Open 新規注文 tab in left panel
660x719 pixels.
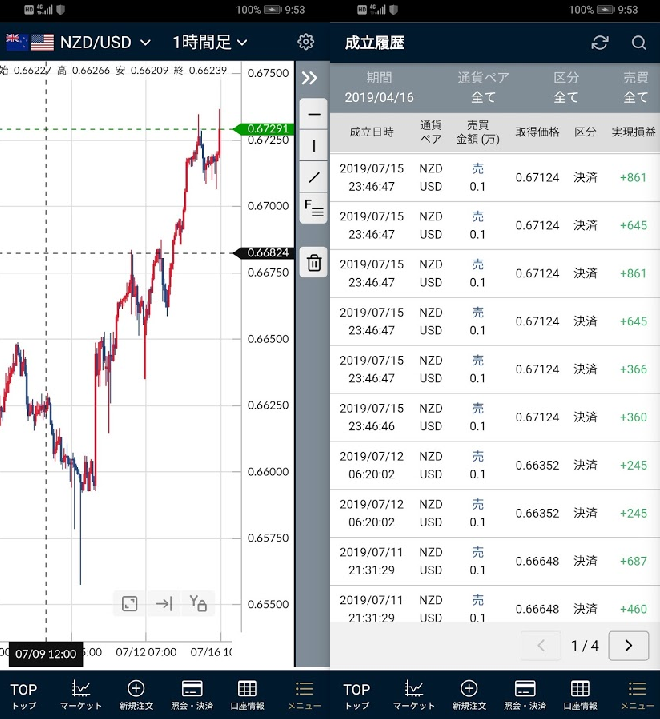click(136, 695)
